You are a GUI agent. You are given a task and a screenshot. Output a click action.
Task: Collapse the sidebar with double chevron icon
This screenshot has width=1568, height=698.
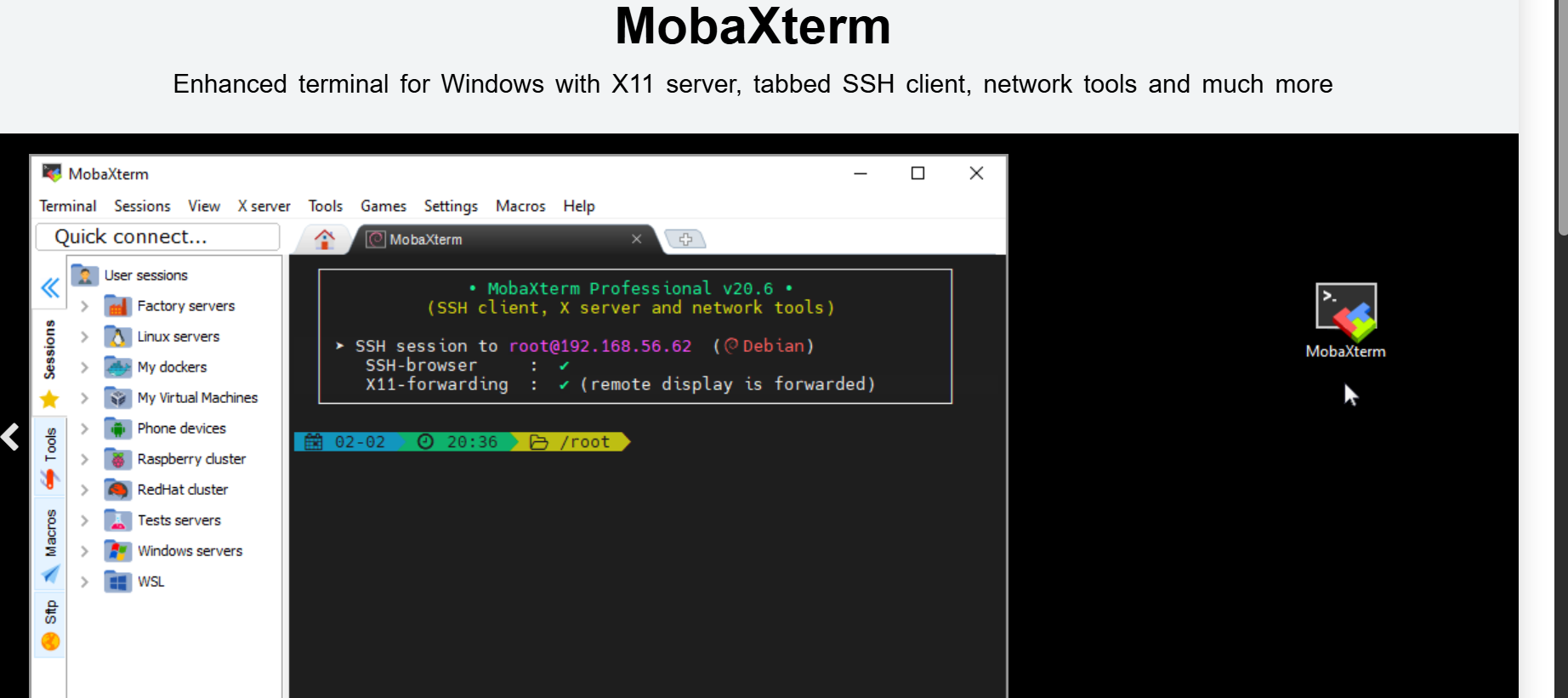point(50,288)
